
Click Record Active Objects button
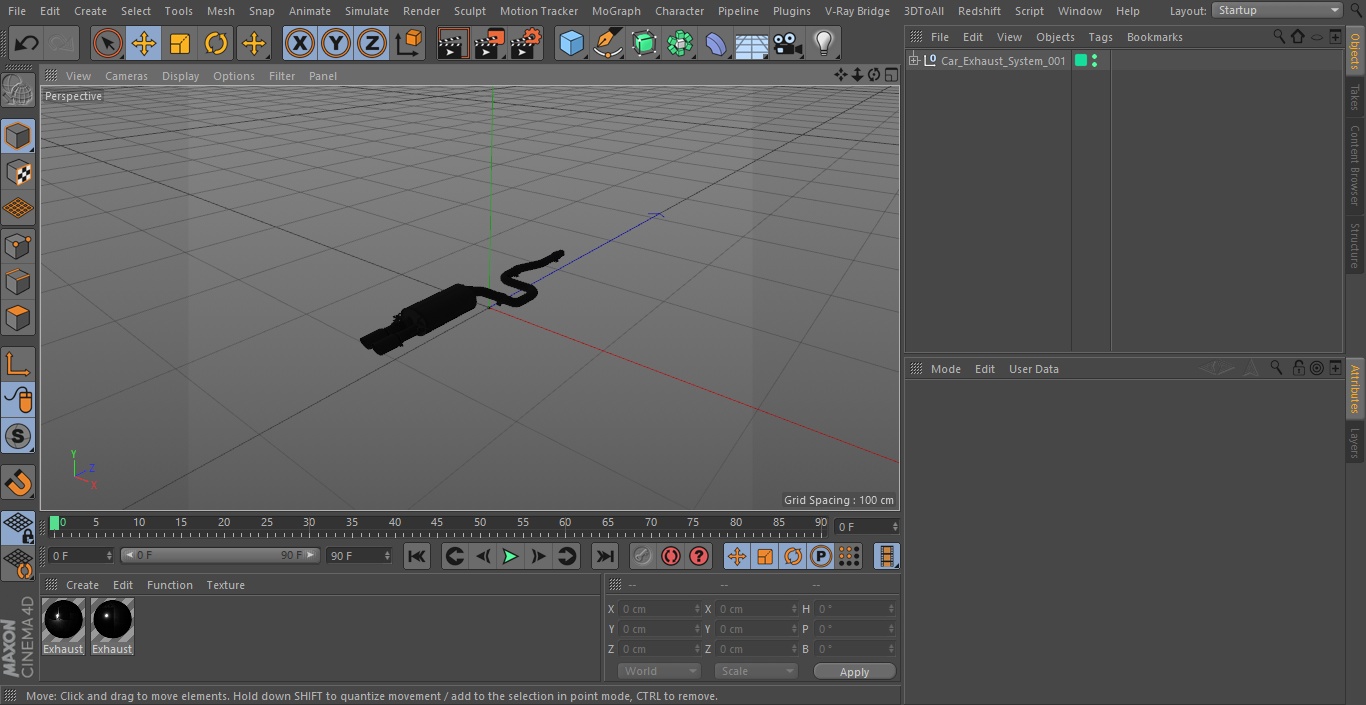pyautogui.click(x=642, y=556)
